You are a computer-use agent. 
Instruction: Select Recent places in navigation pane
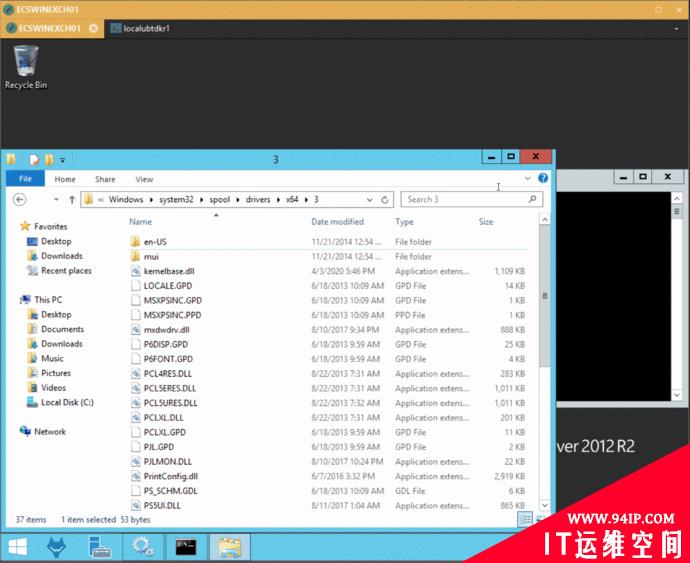tap(66, 271)
